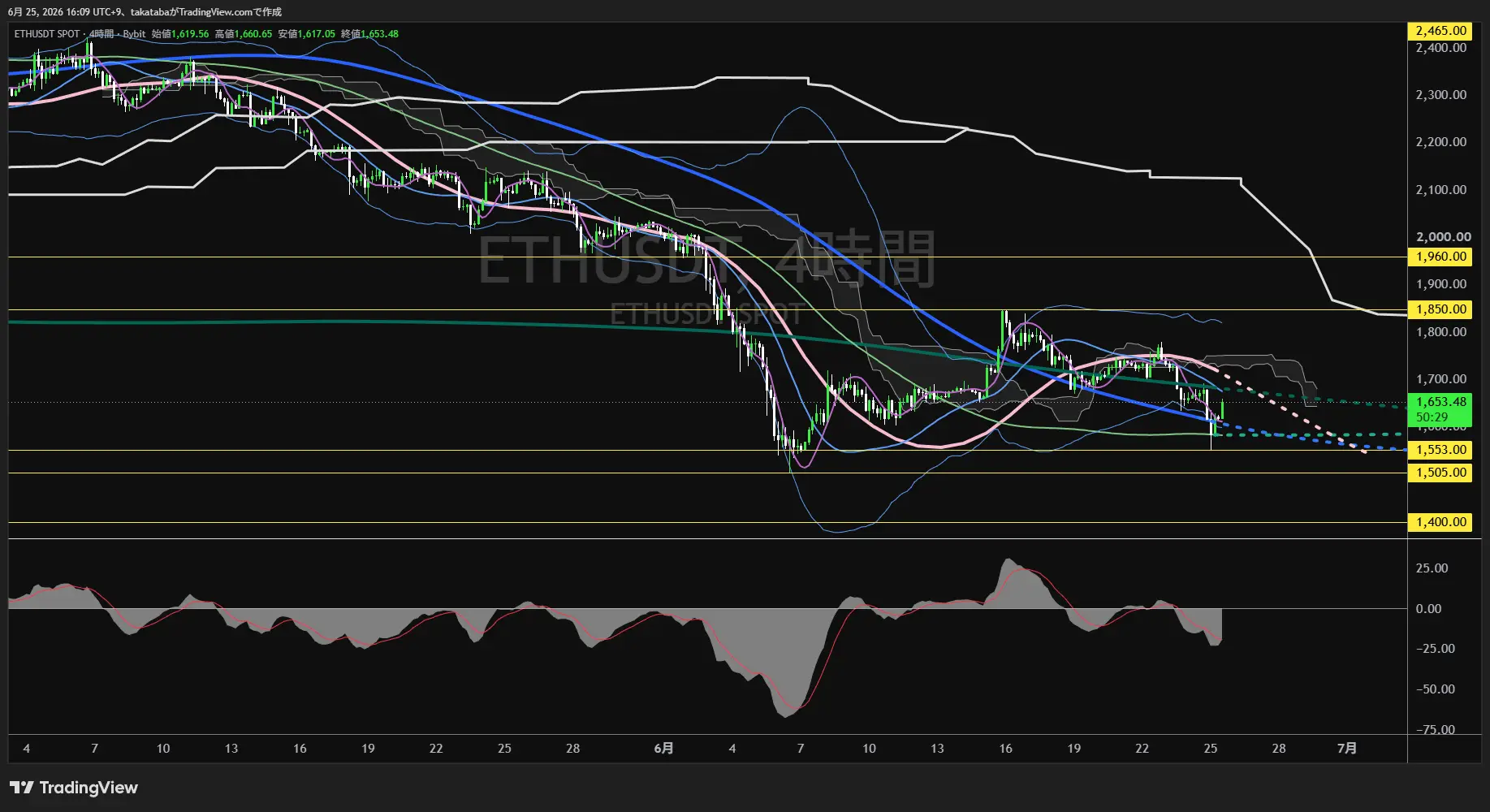Screen dimensions: 1490x812
Task: Click the oscillator −25.00 axis label
Action: pyautogui.click(x=1435, y=649)
